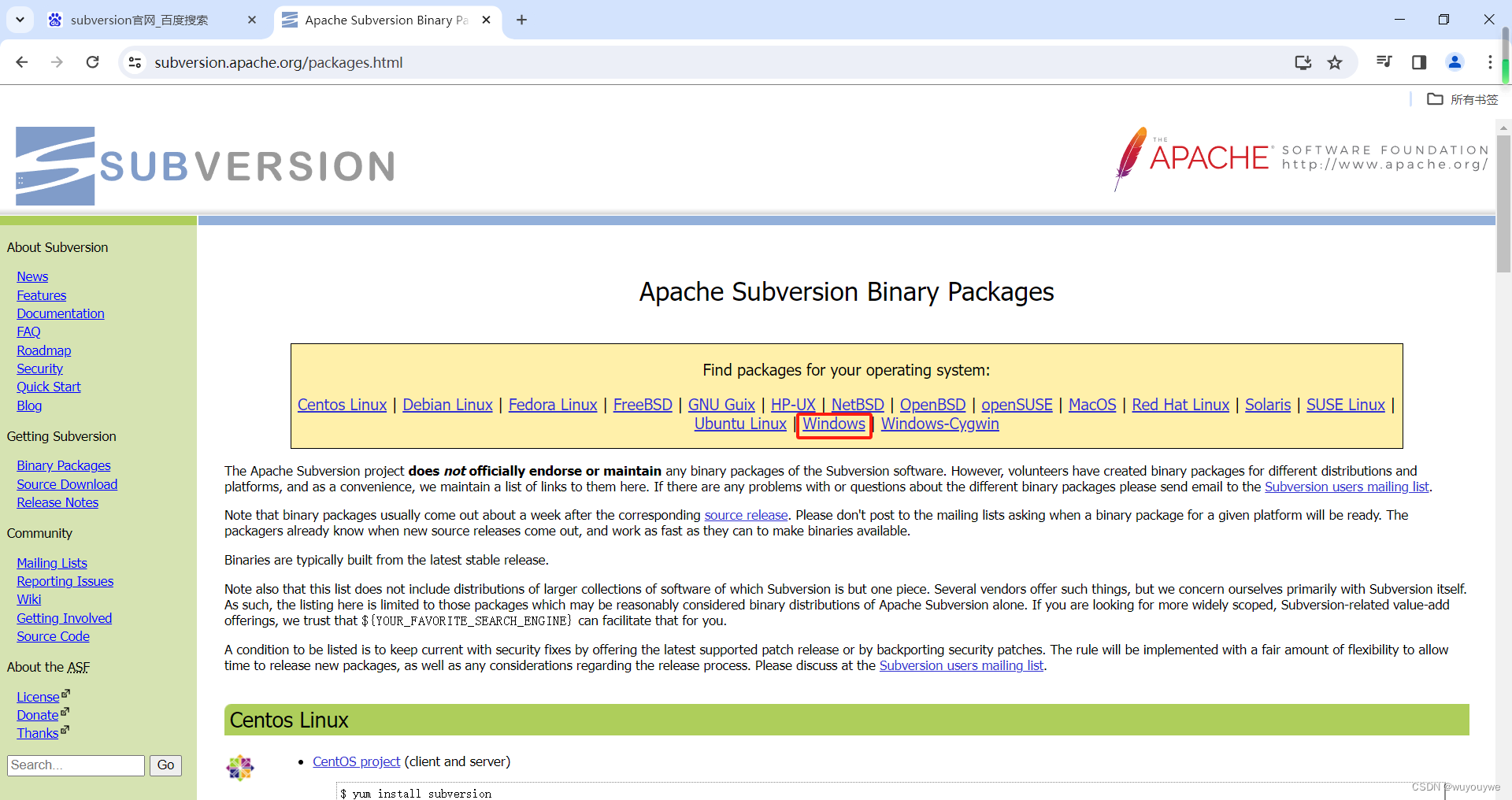This screenshot has height=800, width=1512.
Task: Install page as app icon
Action: [x=1303, y=62]
